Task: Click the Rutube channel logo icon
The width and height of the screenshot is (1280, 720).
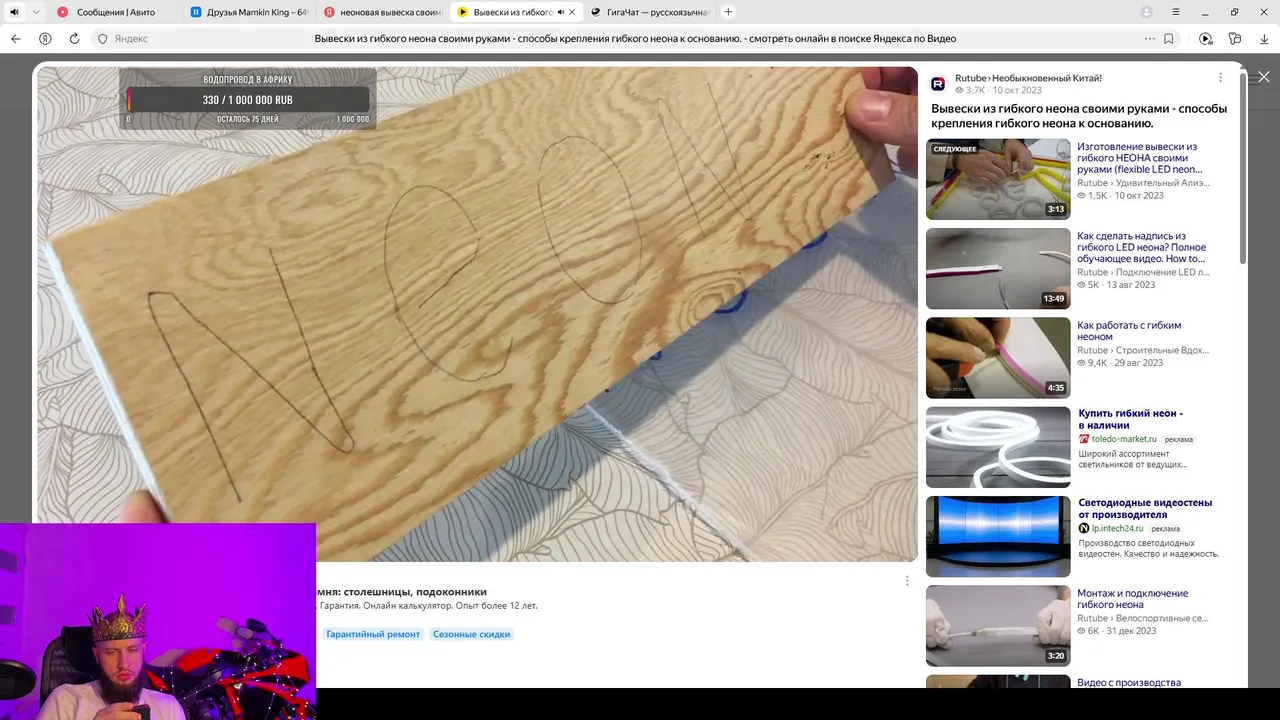Action: 938,84
